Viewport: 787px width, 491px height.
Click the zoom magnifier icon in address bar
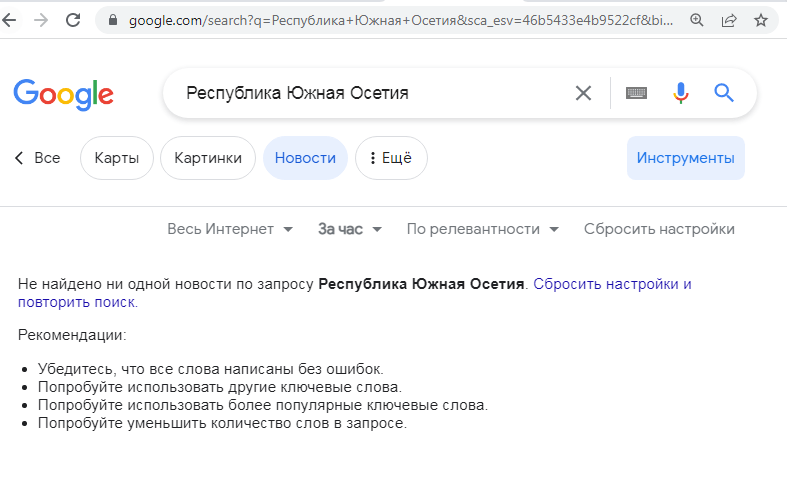click(697, 20)
